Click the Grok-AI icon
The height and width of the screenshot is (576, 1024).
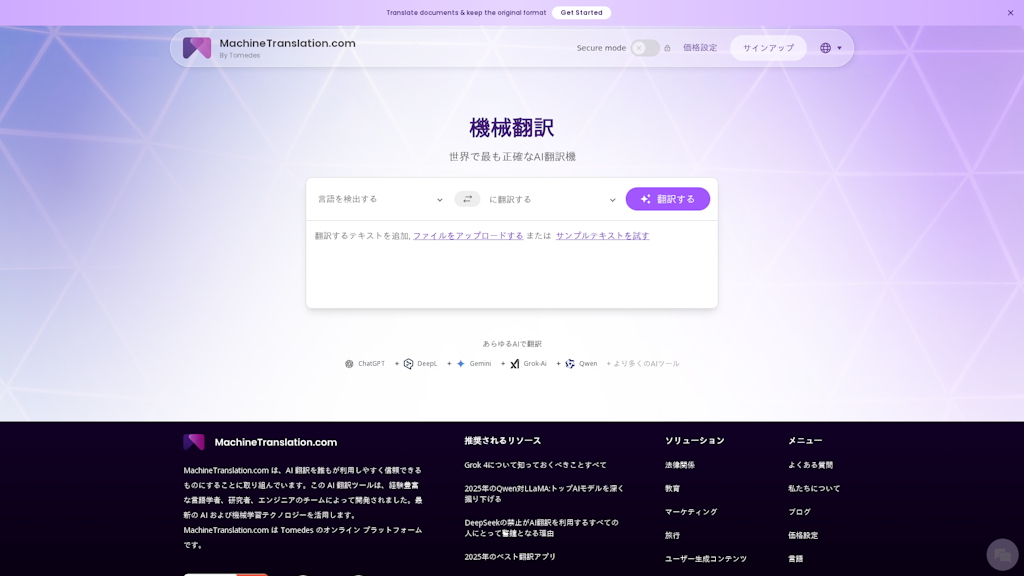point(515,364)
